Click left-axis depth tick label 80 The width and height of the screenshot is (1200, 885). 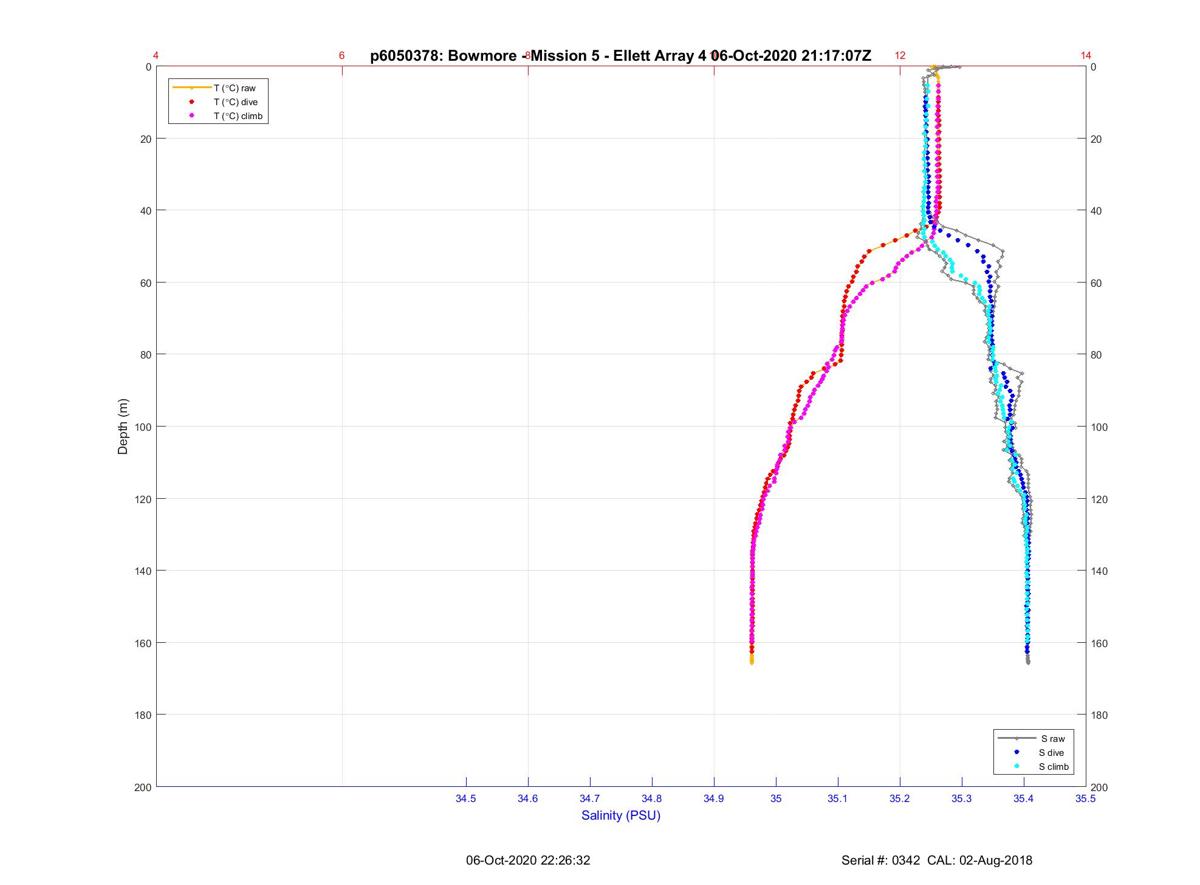[x=144, y=355]
